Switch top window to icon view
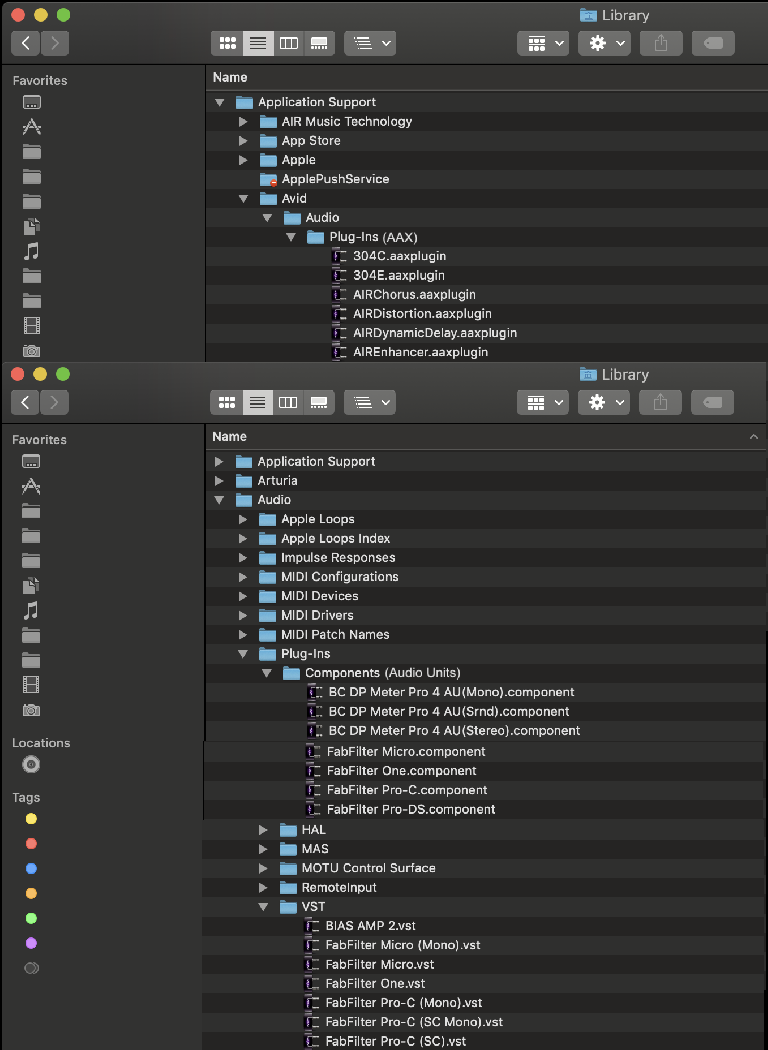 (228, 44)
